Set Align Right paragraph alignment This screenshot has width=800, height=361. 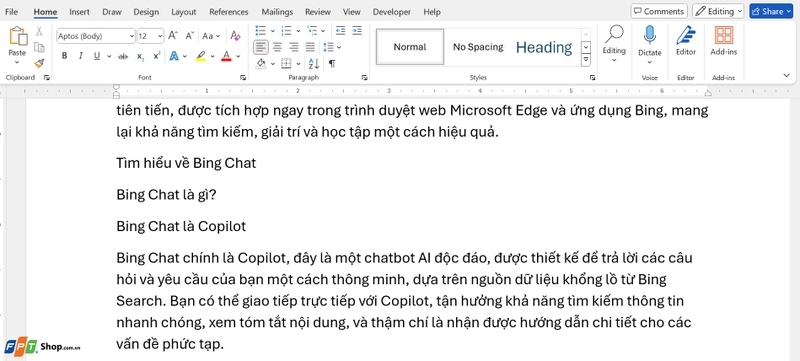click(x=293, y=47)
